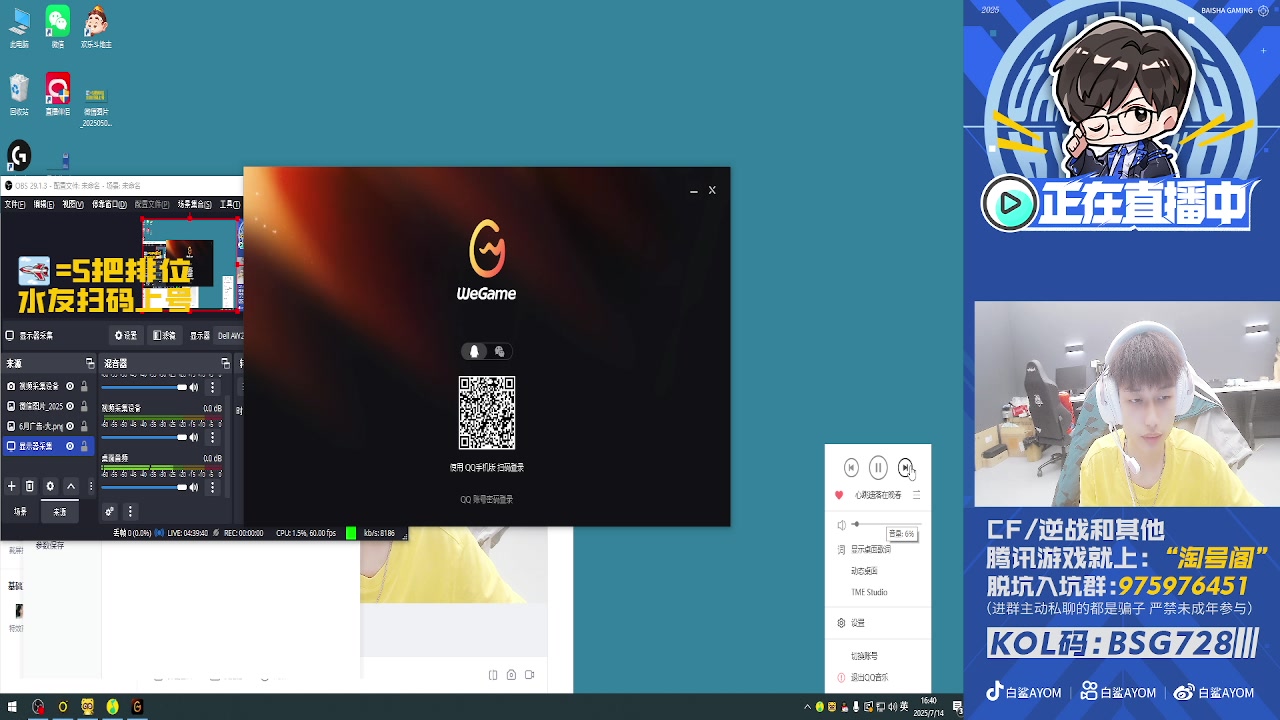Show hidden tray icons chevron
This screenshot has width=1280, height=720.
coord(808,707)
